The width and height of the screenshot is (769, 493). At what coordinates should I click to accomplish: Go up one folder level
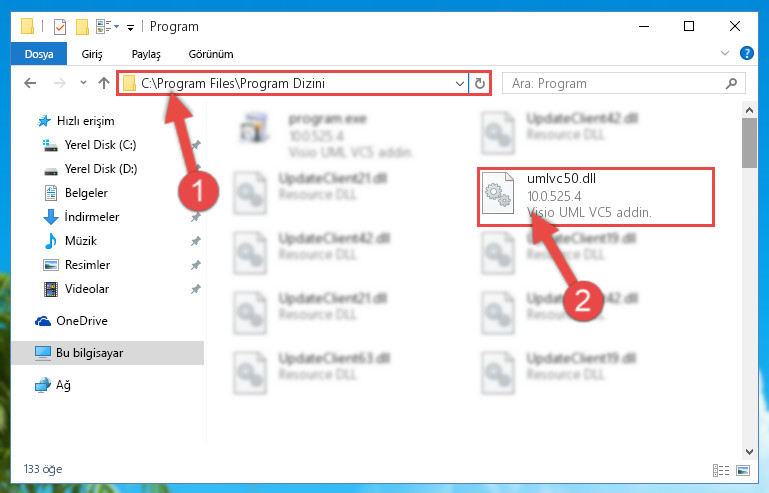click(103, 83)
